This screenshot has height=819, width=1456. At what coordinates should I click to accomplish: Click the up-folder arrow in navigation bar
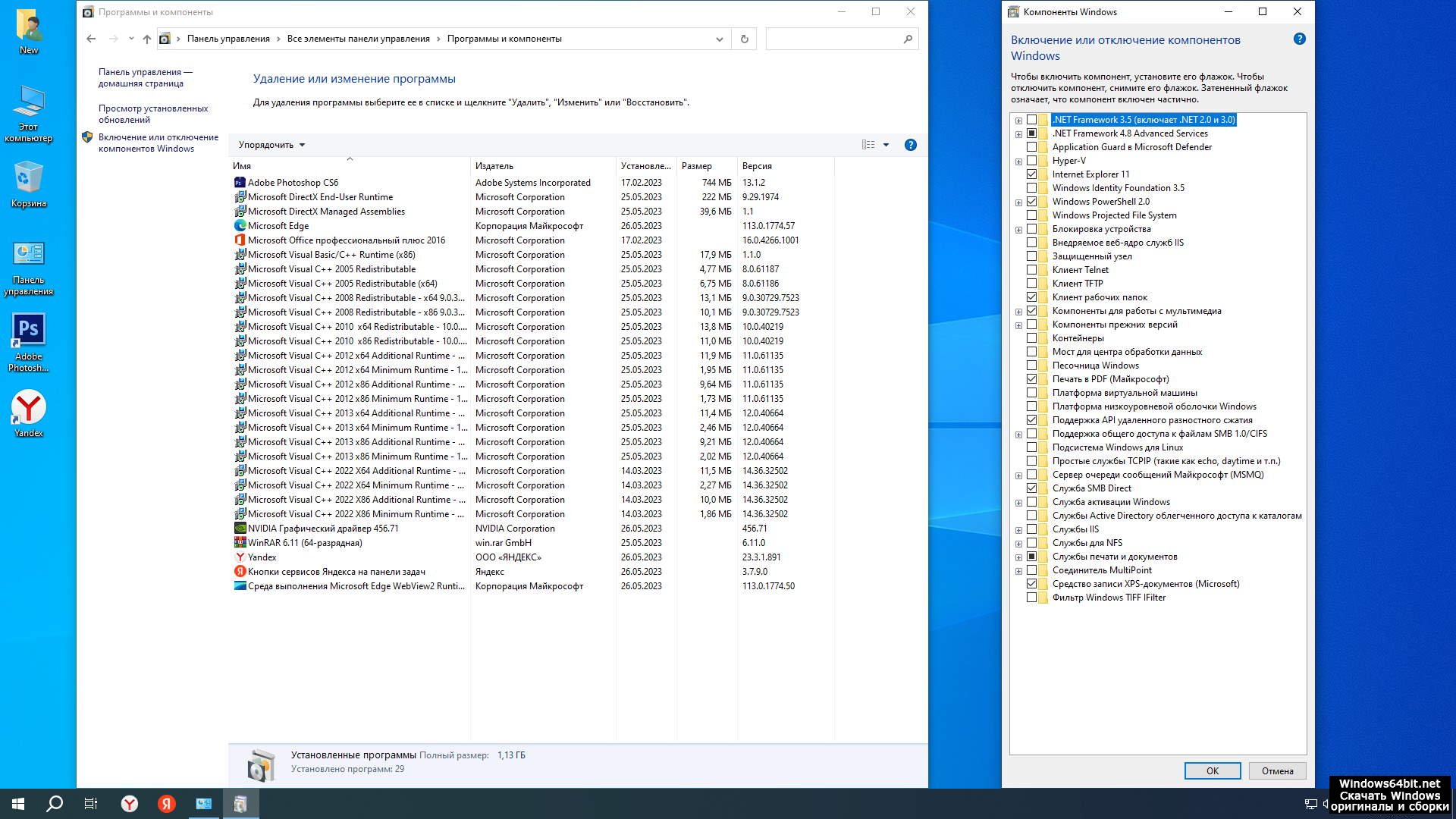click(147, 39)
